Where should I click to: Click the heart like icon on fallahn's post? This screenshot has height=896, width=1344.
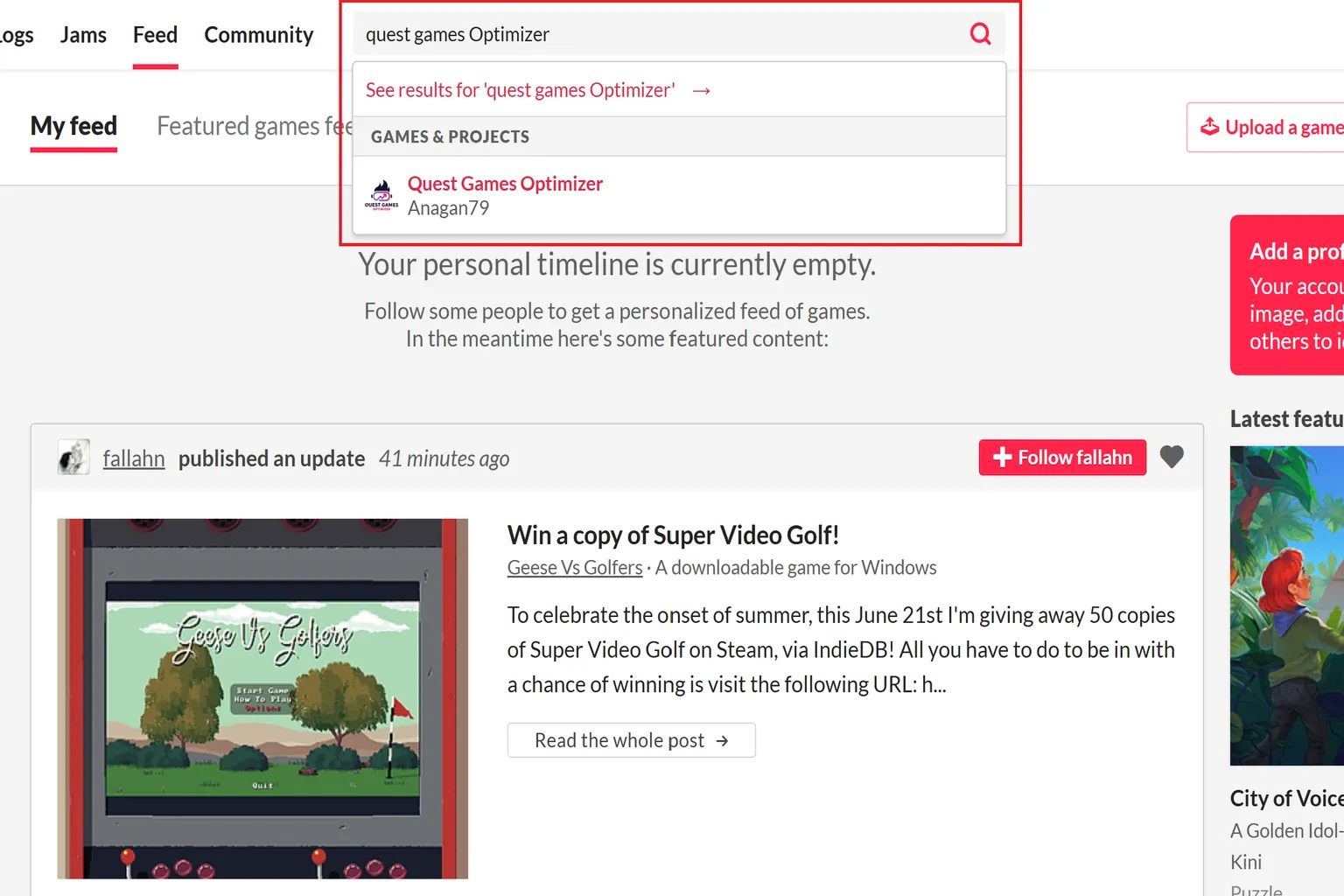pyautogui.click(x=1172, y=457)
